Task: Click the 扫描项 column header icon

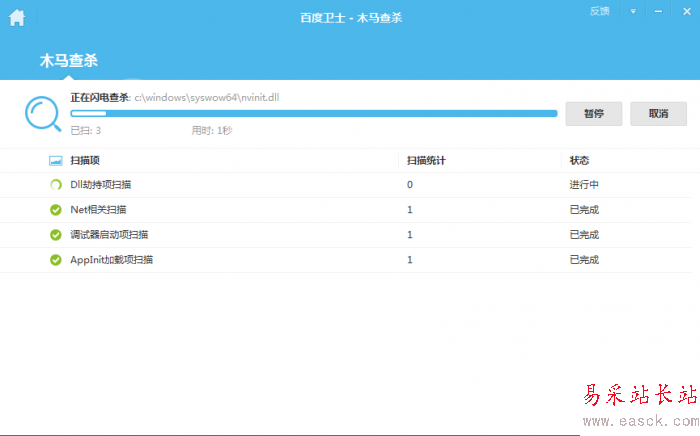Action: coord(56,161)
